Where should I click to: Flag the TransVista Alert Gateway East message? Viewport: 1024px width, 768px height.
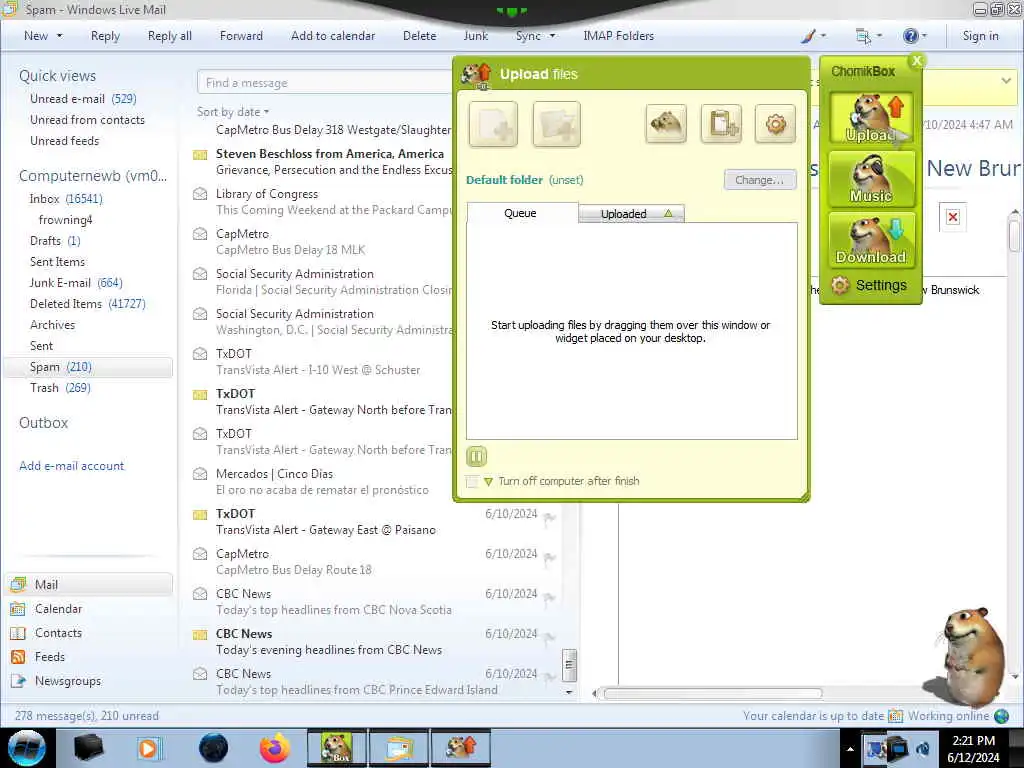(x=550, y=518)
